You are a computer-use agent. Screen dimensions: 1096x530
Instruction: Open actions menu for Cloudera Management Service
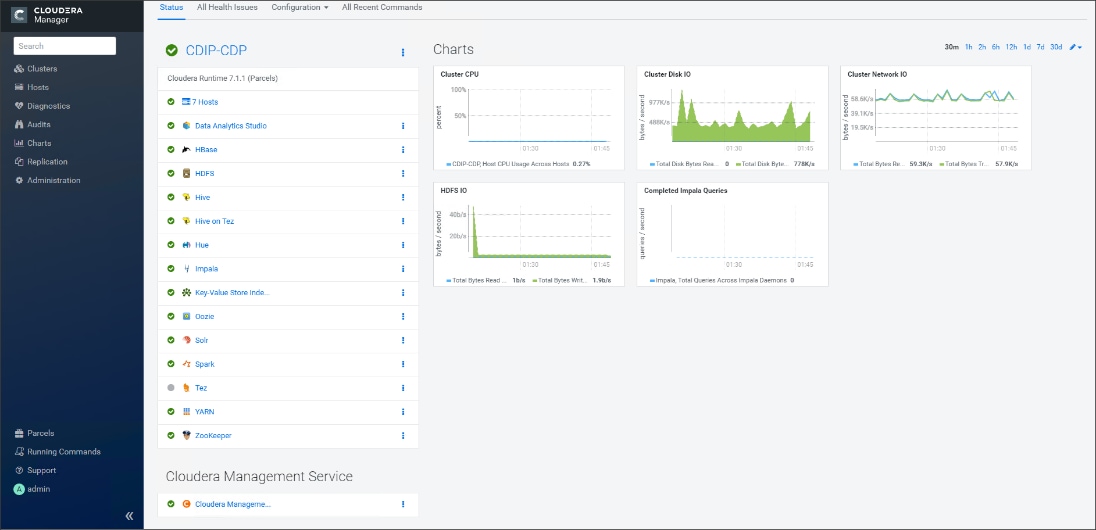pyautogui.click(x=403, y=503)
